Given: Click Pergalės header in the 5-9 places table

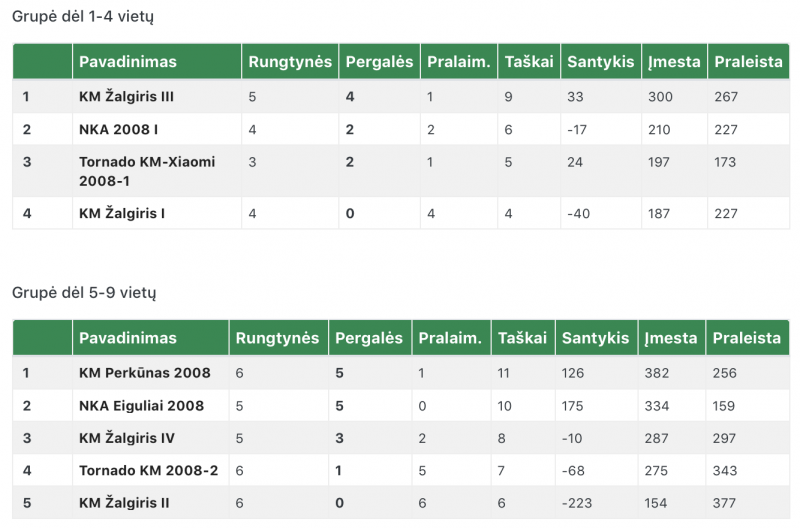Looking at the screenshot, I should pos(369,338).
